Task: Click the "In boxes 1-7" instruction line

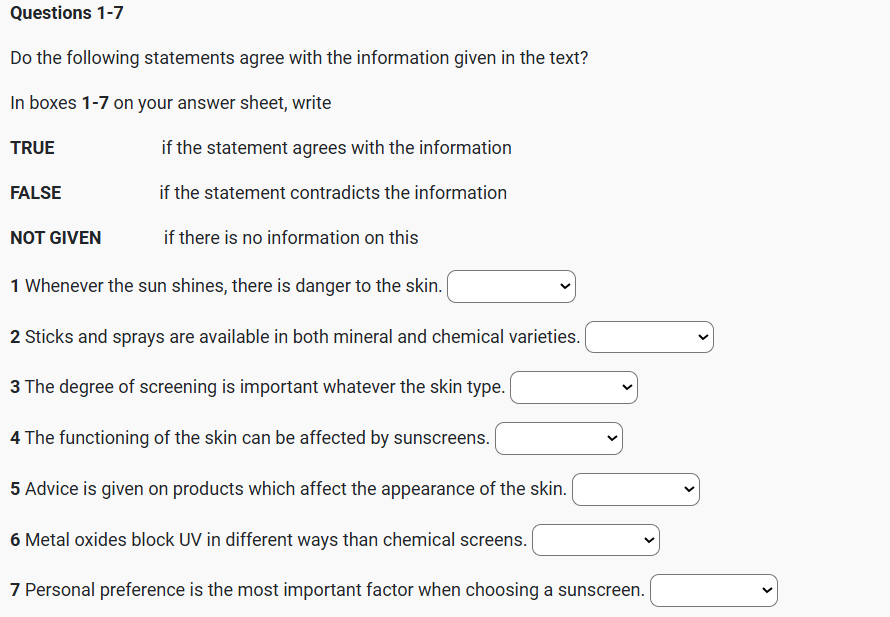Action: pyautogui.click(x=170, y=103)
